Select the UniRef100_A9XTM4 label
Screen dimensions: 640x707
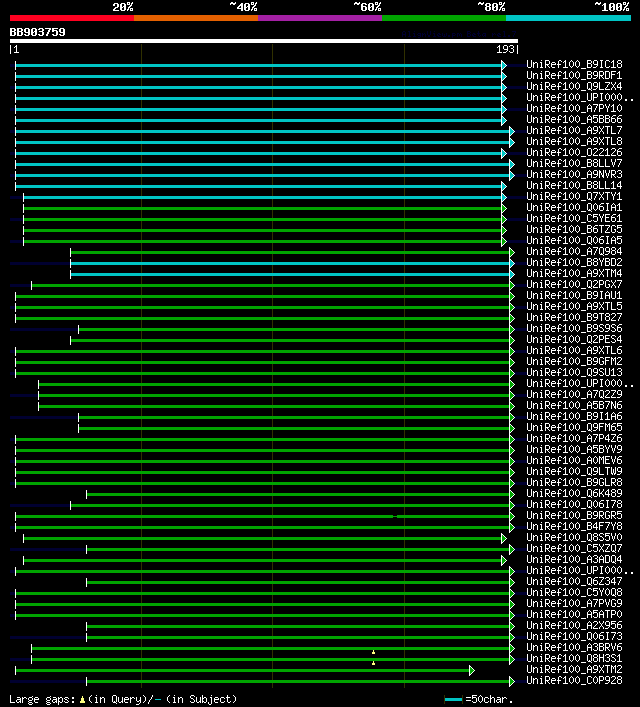(574, 274)
